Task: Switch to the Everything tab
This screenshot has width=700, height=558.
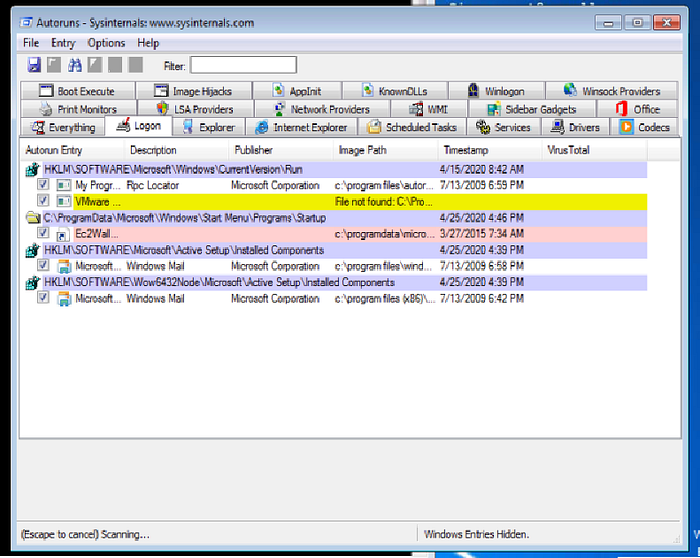Action: 63,127
